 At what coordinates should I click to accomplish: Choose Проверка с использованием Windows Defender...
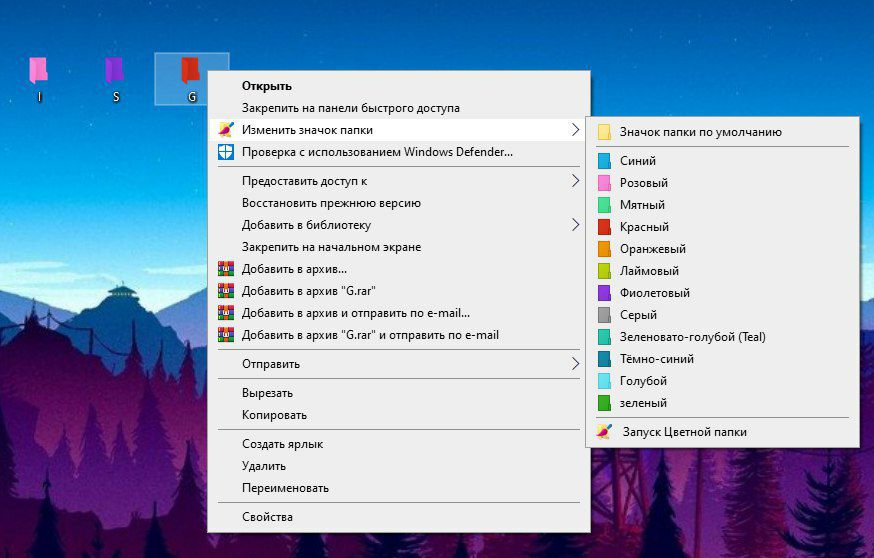(x=399, y=152)
